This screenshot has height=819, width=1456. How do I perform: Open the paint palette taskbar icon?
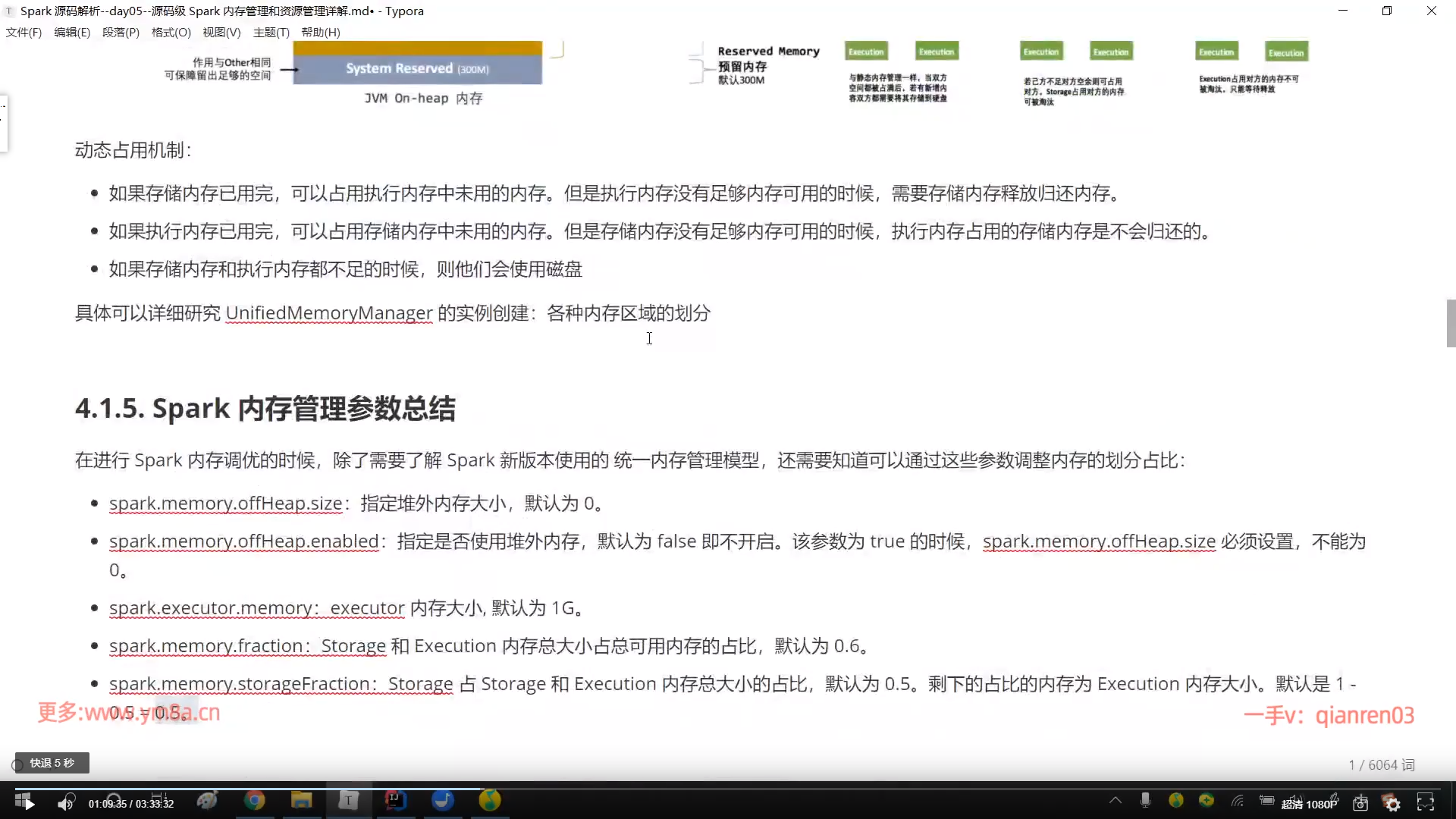pyautogui.click(x=207, y=800)
